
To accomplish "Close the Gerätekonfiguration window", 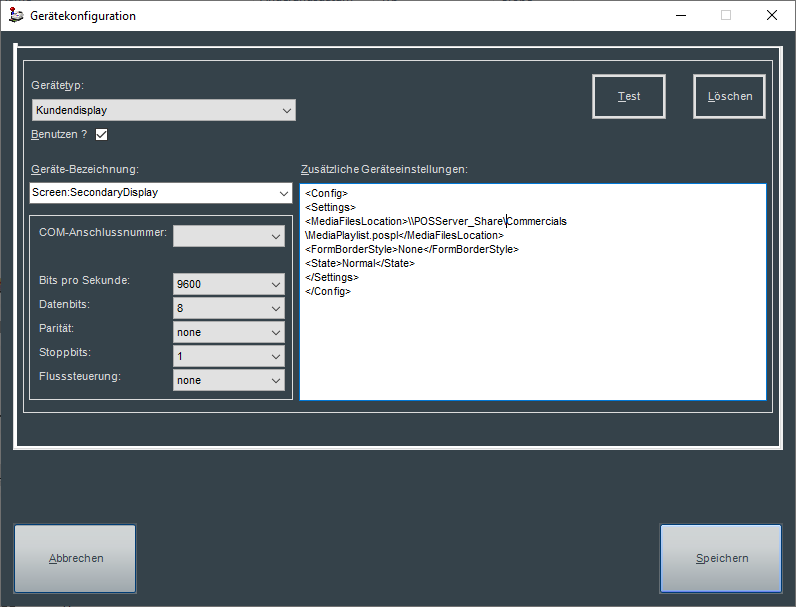I will click(772, 15).
